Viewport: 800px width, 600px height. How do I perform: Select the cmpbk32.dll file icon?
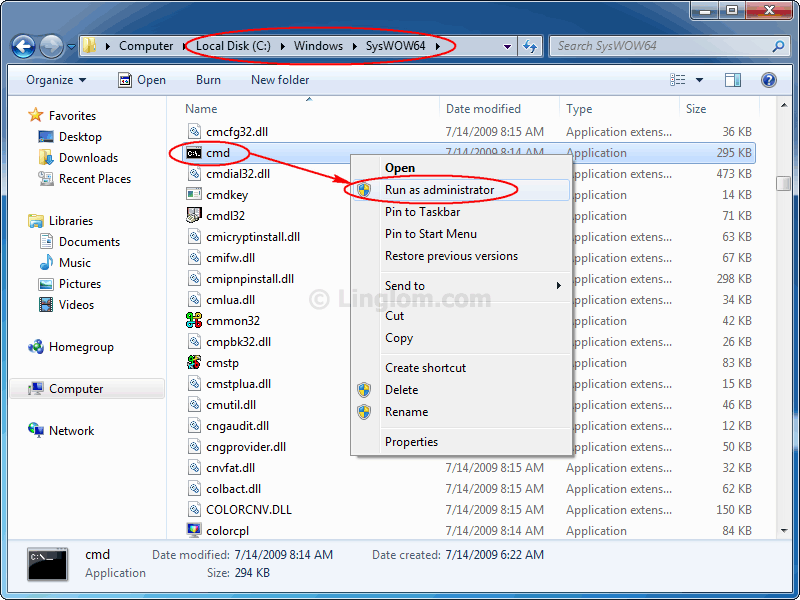coord(194,341)
